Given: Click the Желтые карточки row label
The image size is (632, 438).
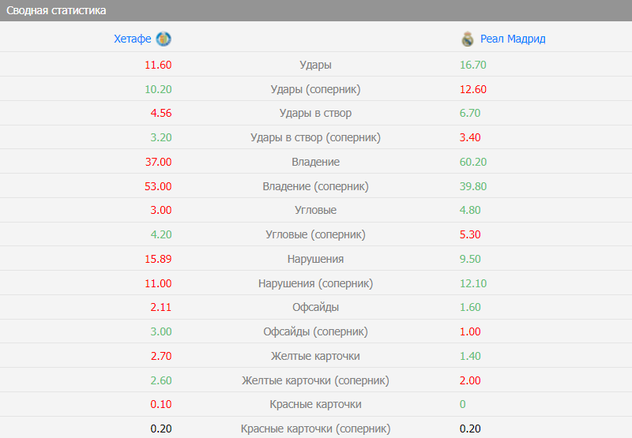Looking at the screenshot, I should [x=316, y=356].
